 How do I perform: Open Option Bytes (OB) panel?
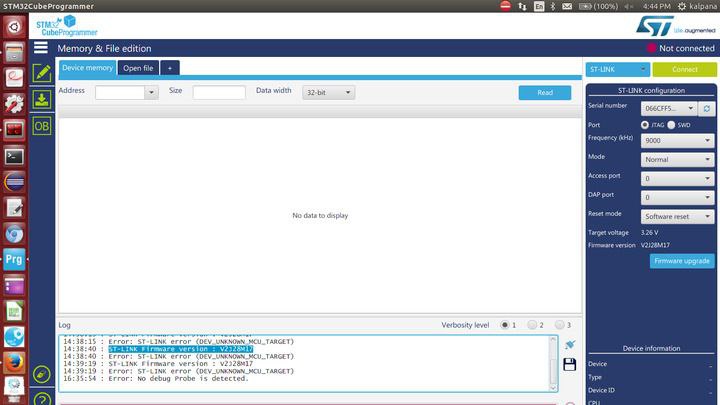pos(42,126)
